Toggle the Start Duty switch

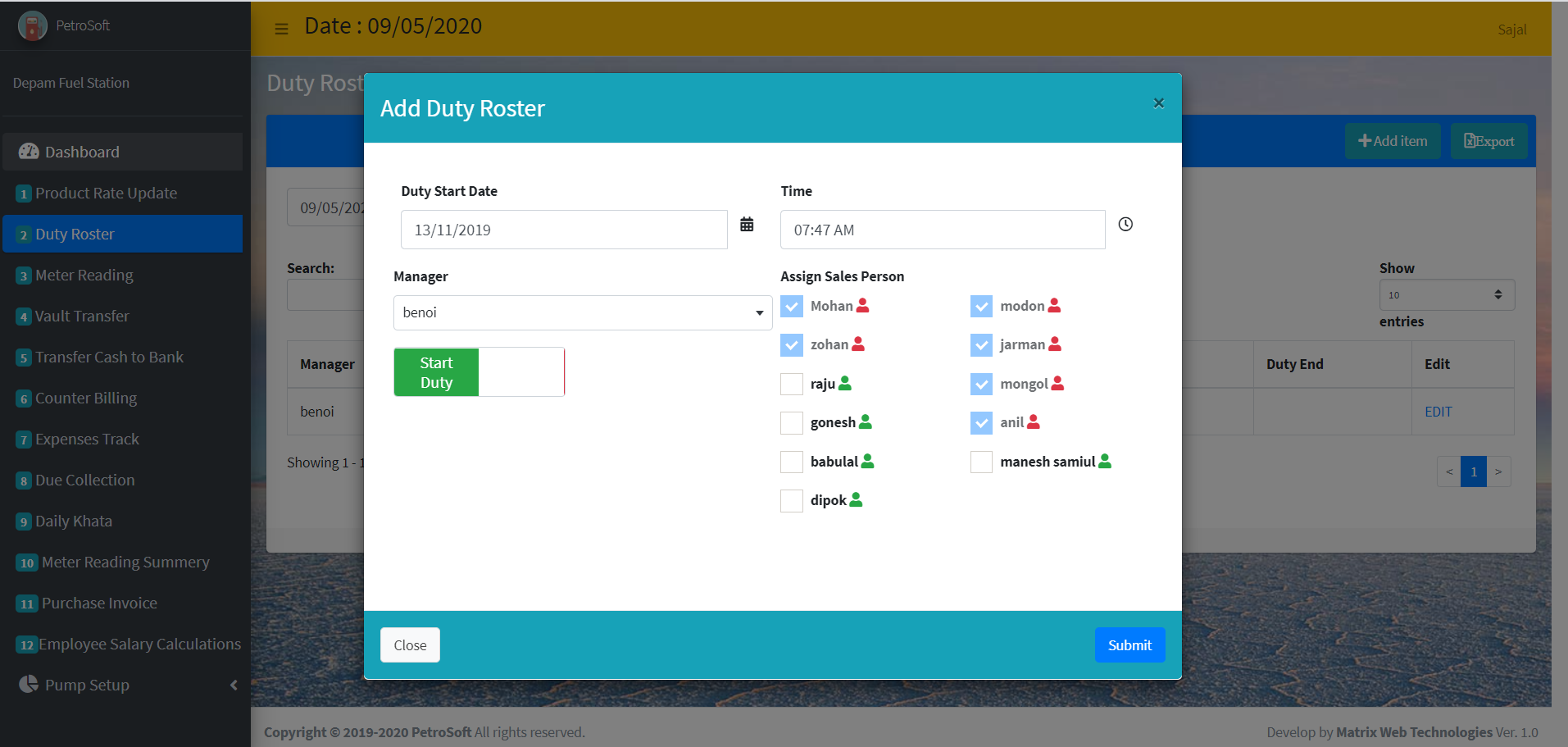click(479, 372)
